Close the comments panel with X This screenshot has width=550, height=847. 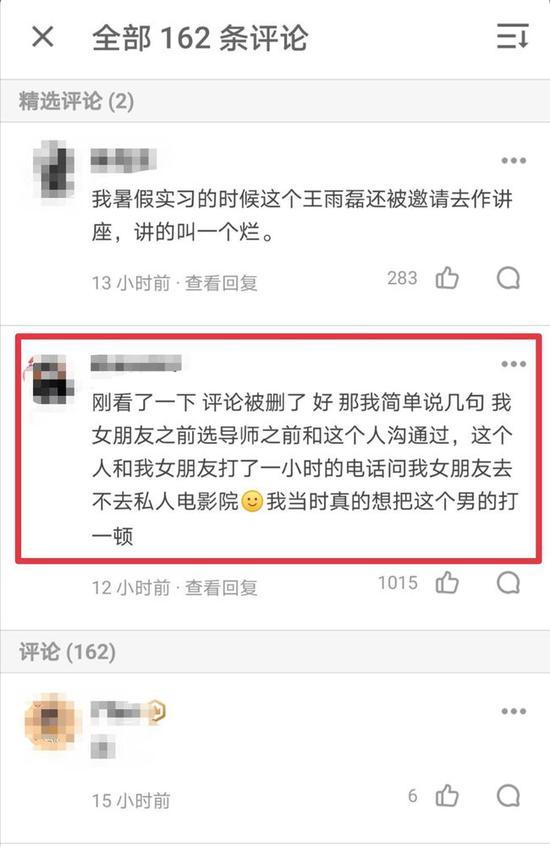(43, 37)
